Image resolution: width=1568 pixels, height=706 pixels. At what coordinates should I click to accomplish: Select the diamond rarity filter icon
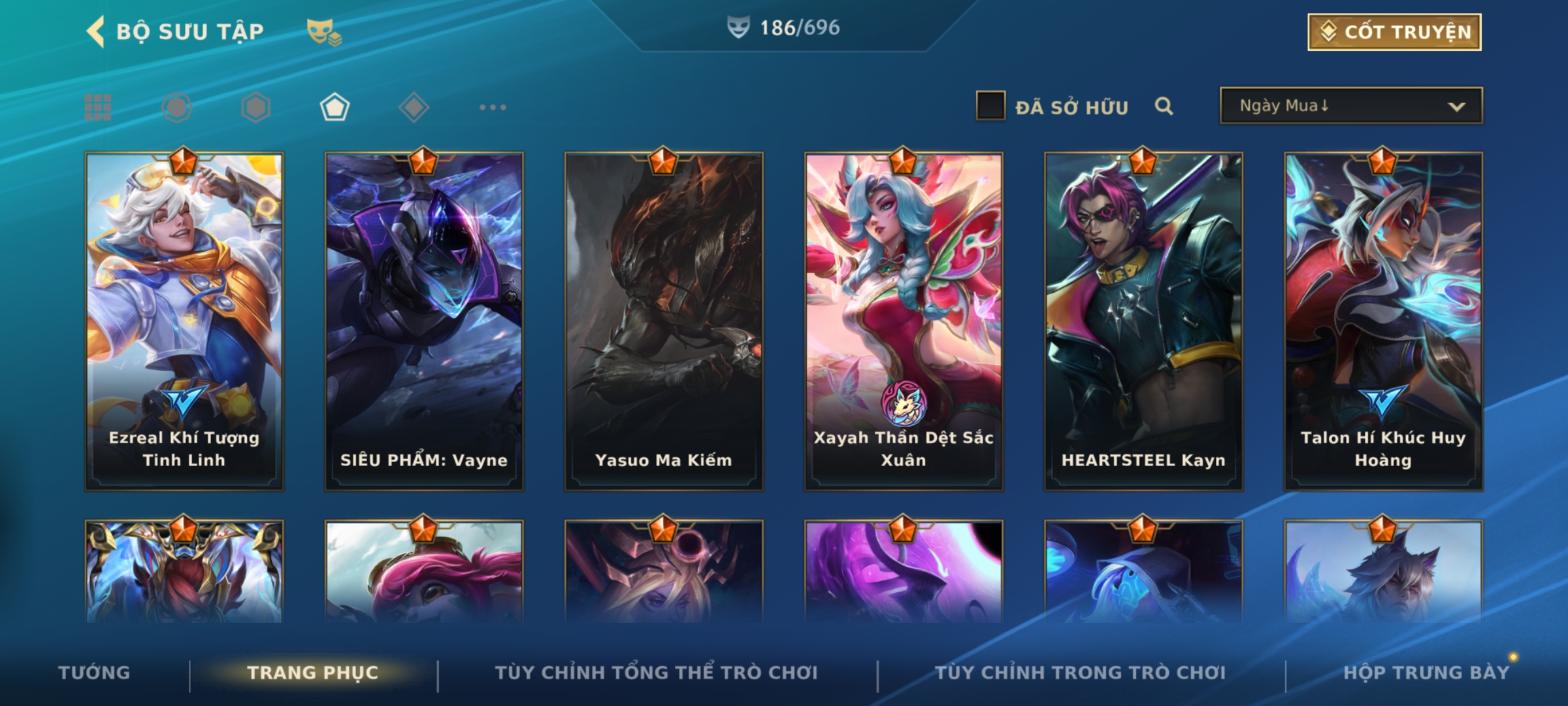[414, 107]
